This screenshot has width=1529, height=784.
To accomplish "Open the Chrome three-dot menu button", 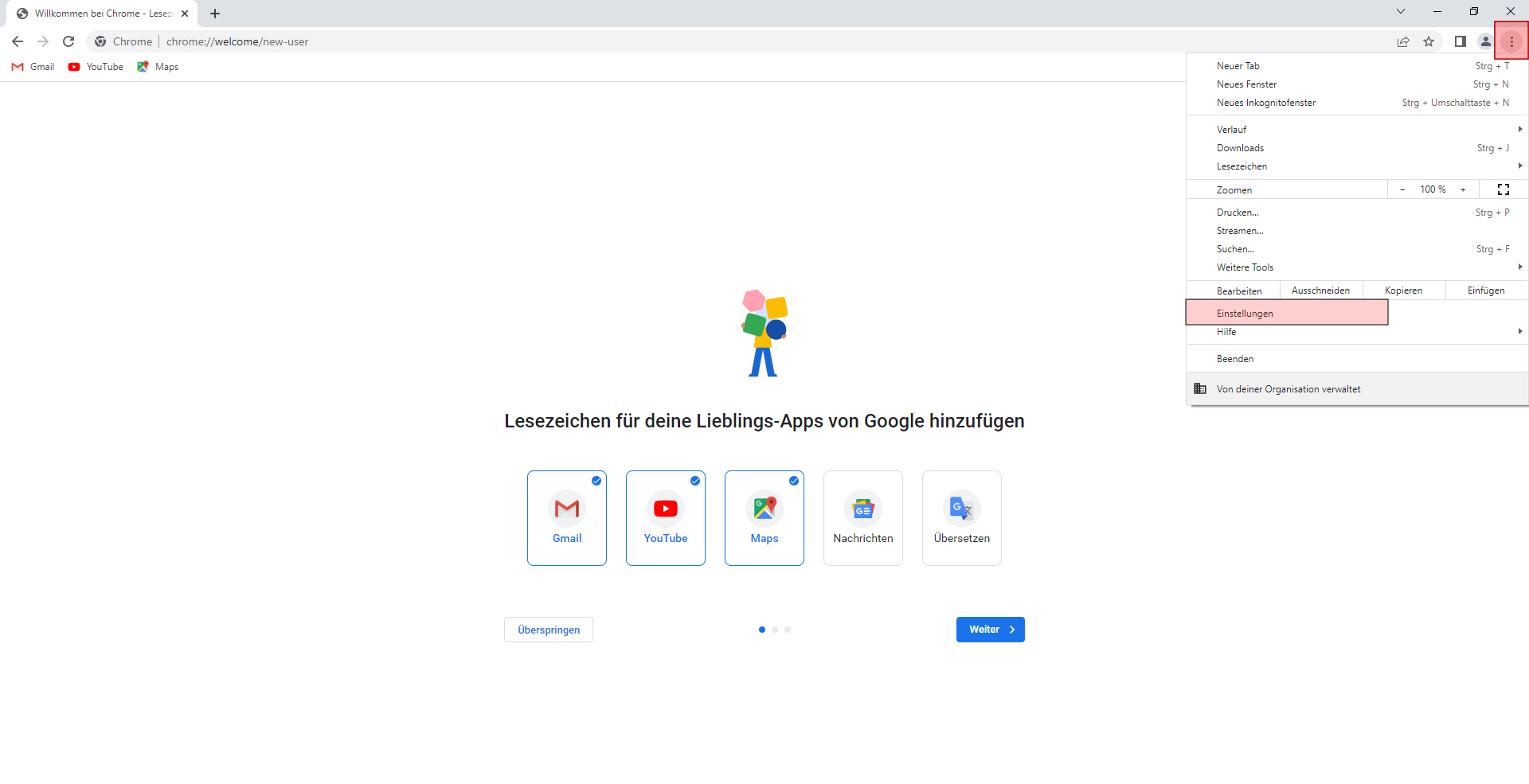I will pyautogui.click(x=1511, y=41).
